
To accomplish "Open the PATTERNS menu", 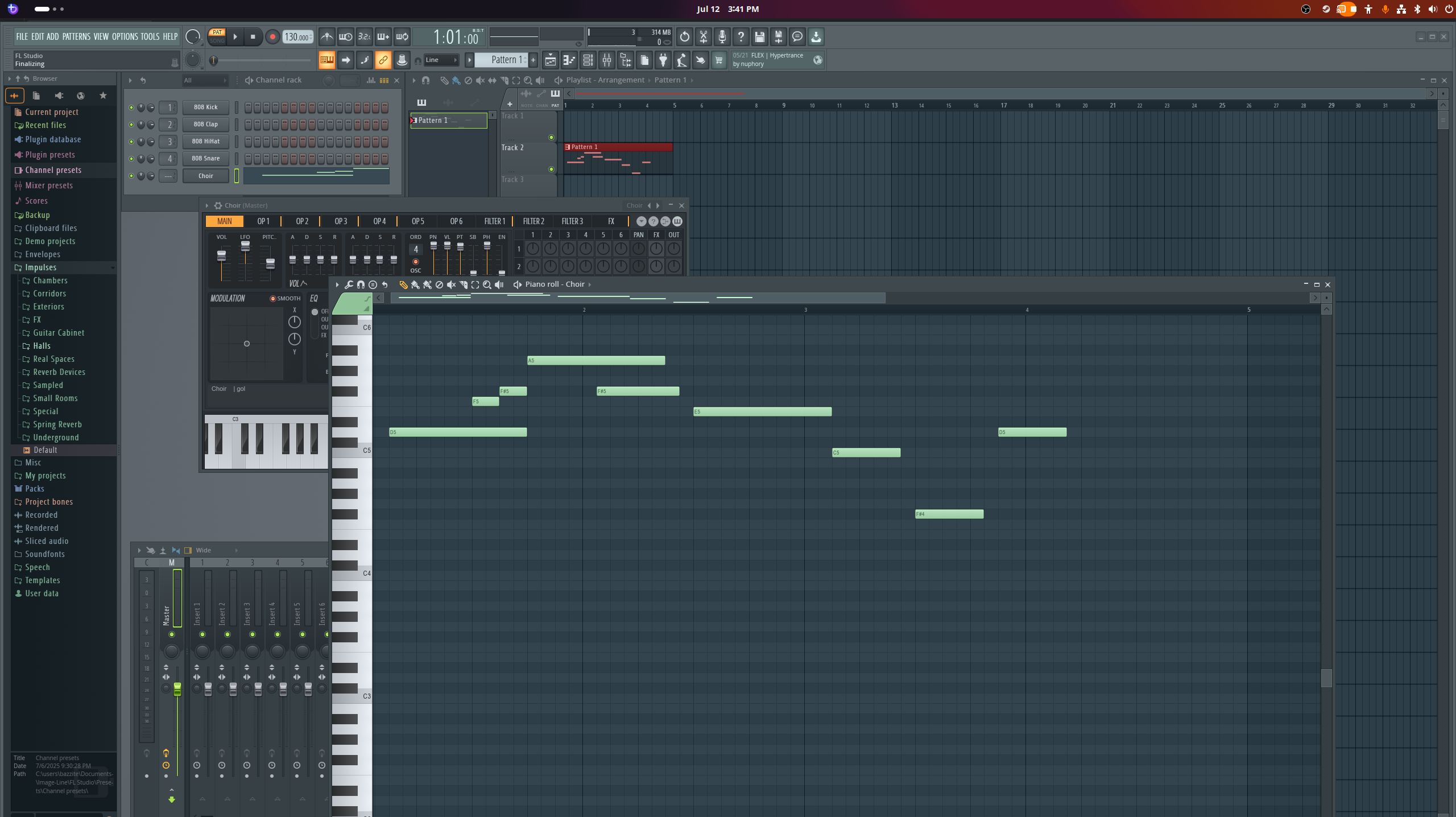I will [x=76, y=36].
